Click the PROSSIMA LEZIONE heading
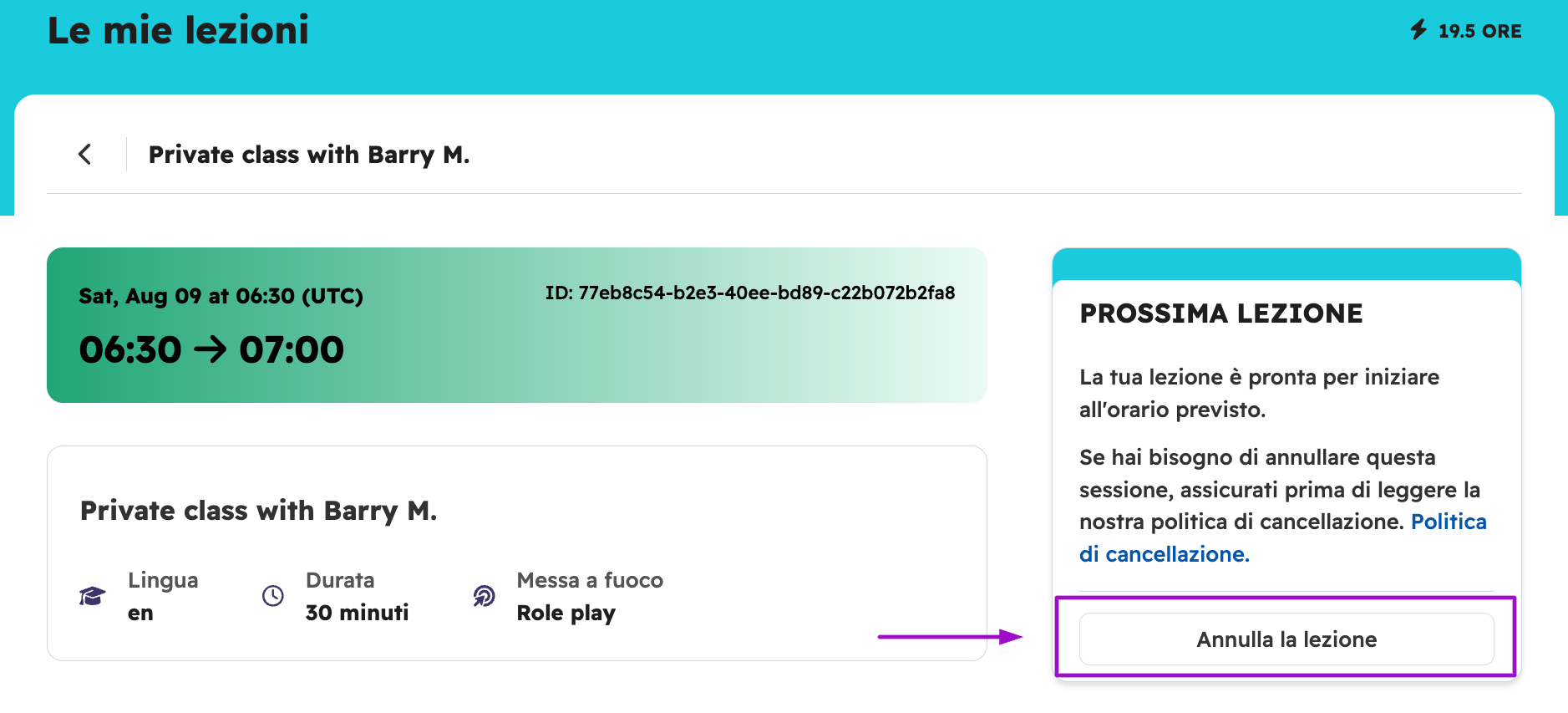This screenshot has width=1568, height=713. point(1220,313)
